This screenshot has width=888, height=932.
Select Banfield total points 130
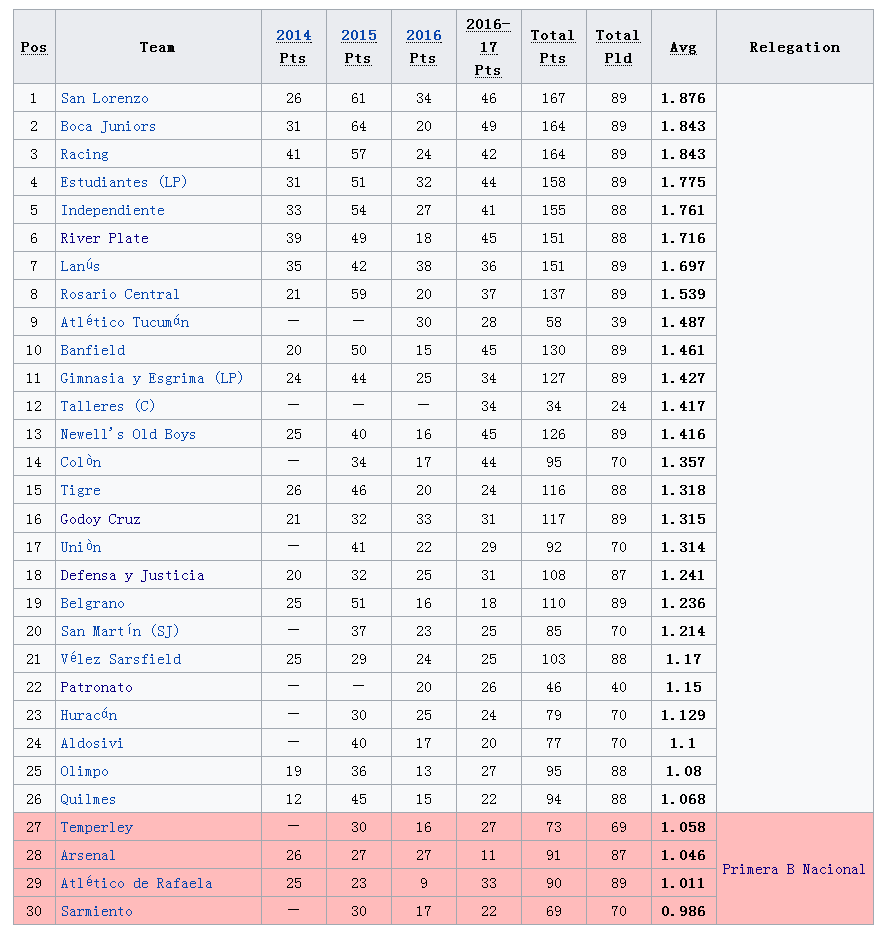coord(553,350)
